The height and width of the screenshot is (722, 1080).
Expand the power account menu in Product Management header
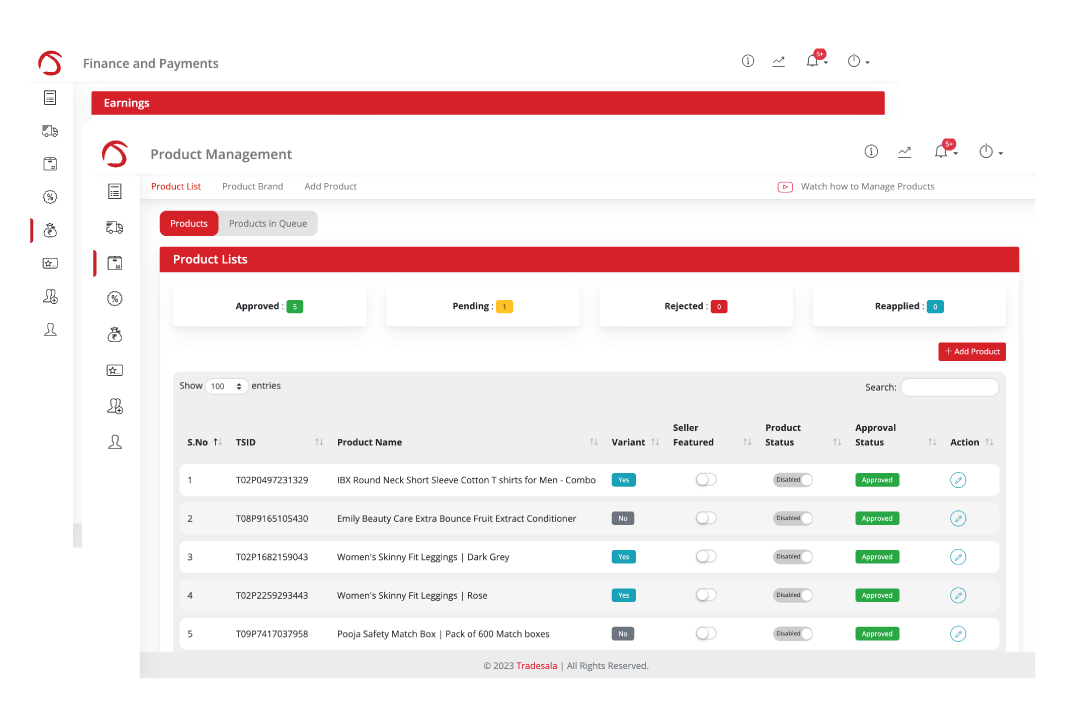coord(990,152)
